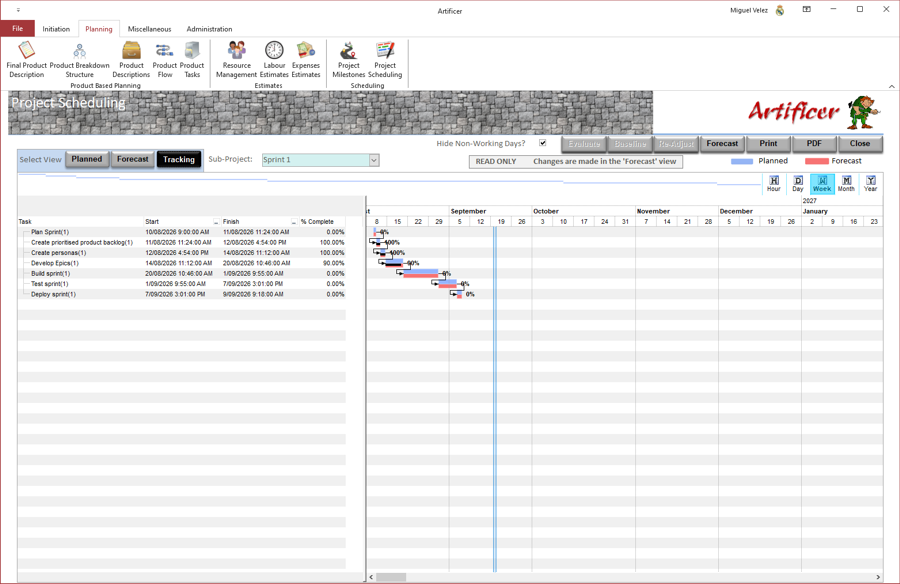Viewport: 900px width, 584px height.
Task: Open Project Milestones
Action: click(348, 60)
